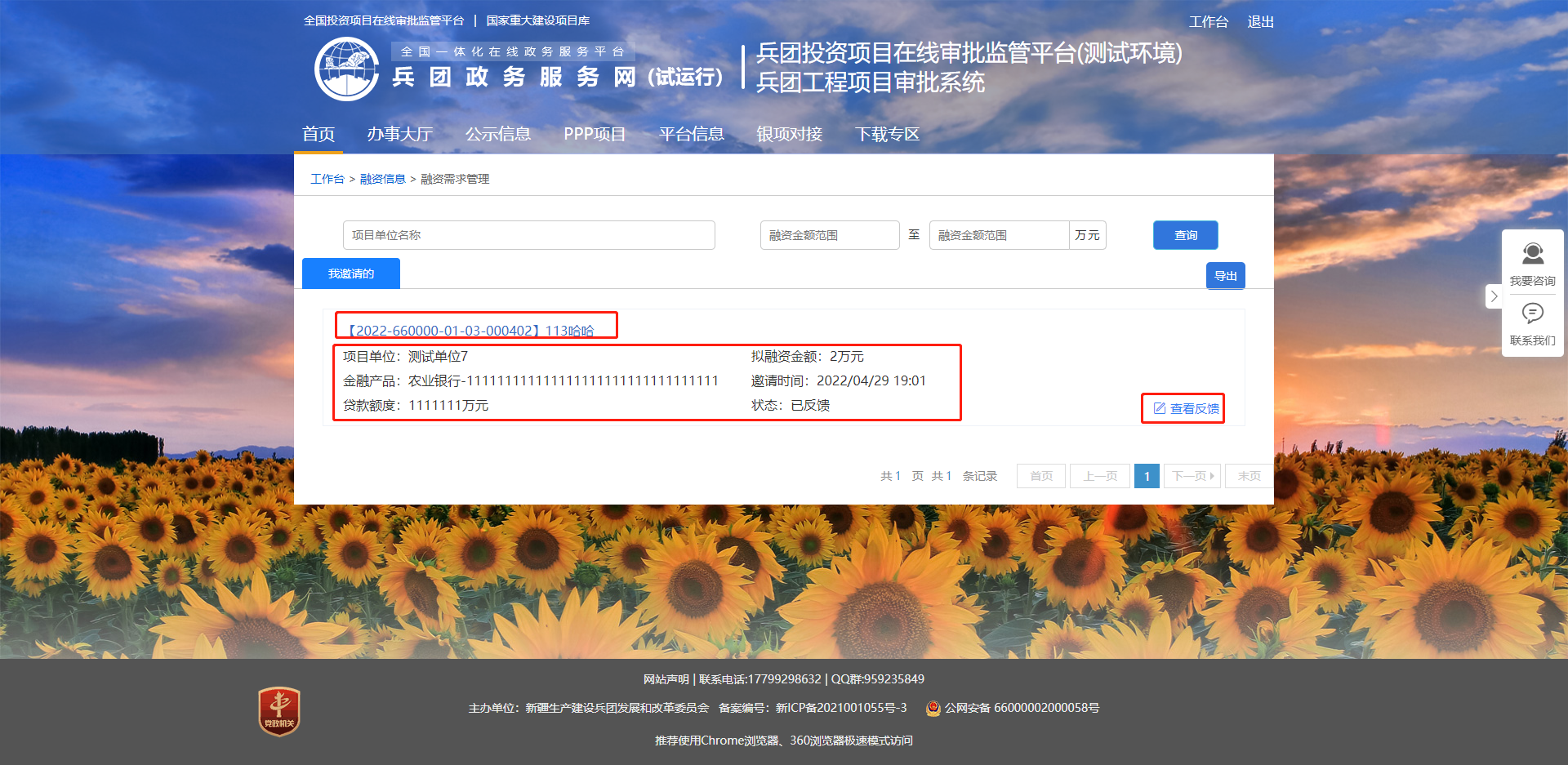
Task: Focus the first 融资金额范围 input field
Action: [829, 235]
